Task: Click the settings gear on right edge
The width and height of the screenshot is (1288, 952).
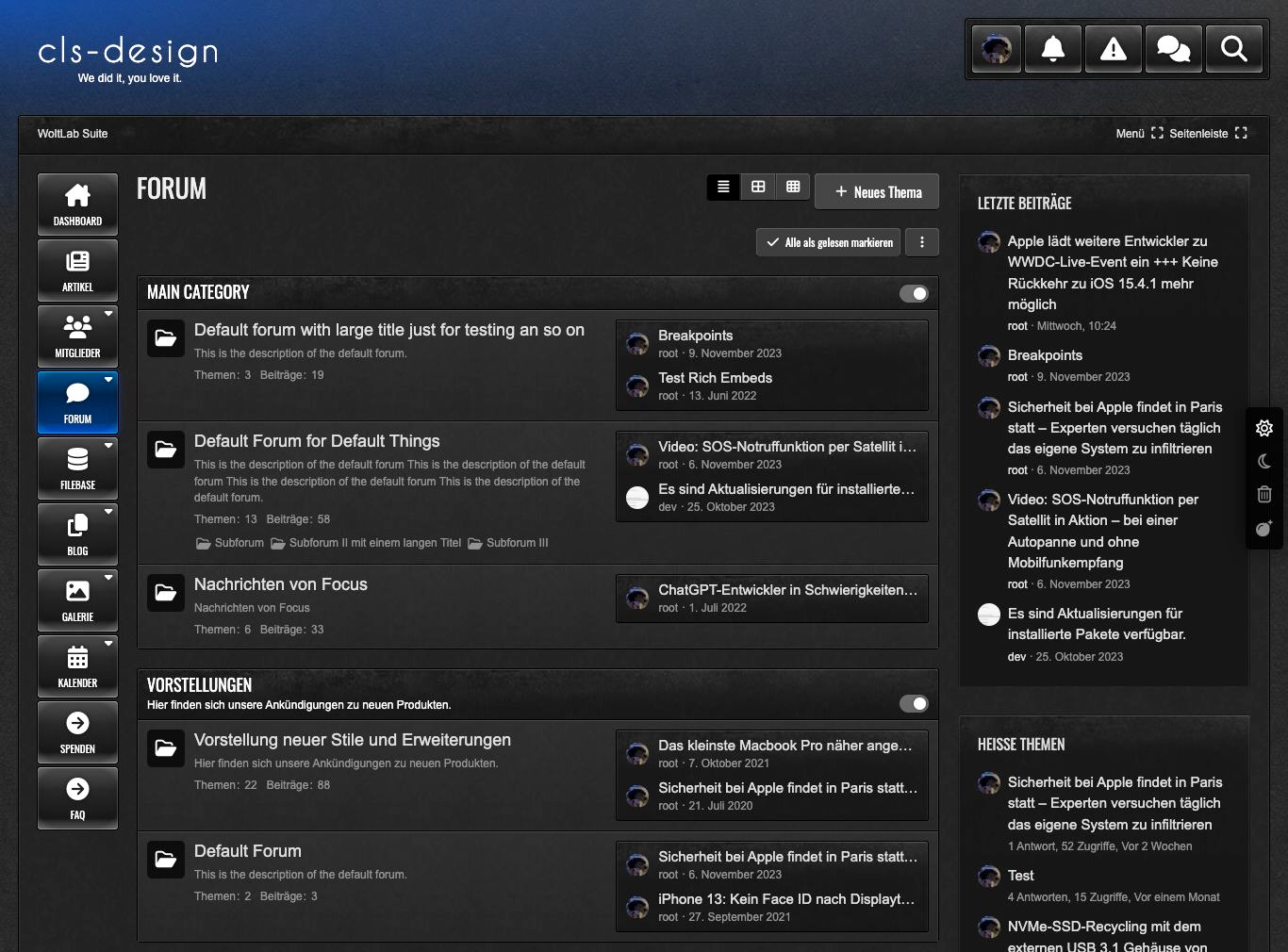Action: pos(1264,428)
